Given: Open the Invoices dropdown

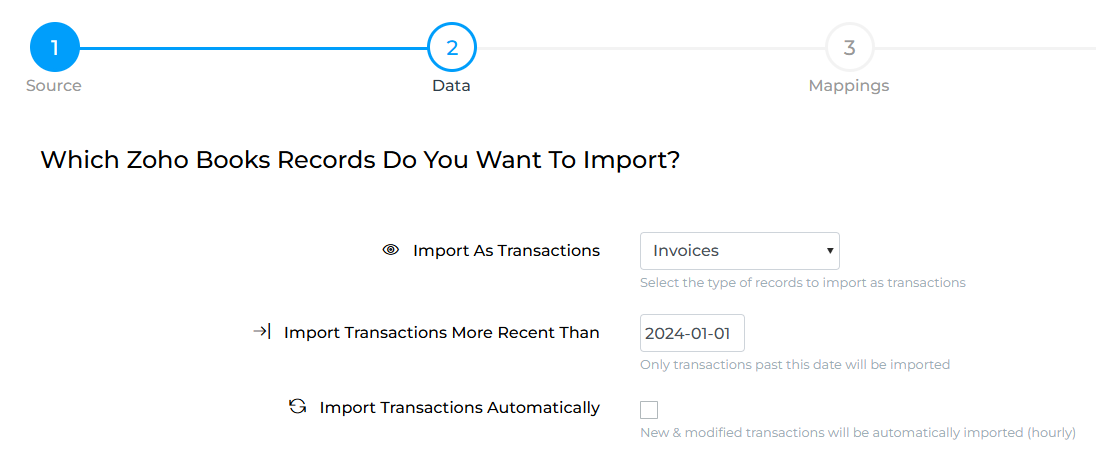Looking at the screenshot, I should pos(740,251).
